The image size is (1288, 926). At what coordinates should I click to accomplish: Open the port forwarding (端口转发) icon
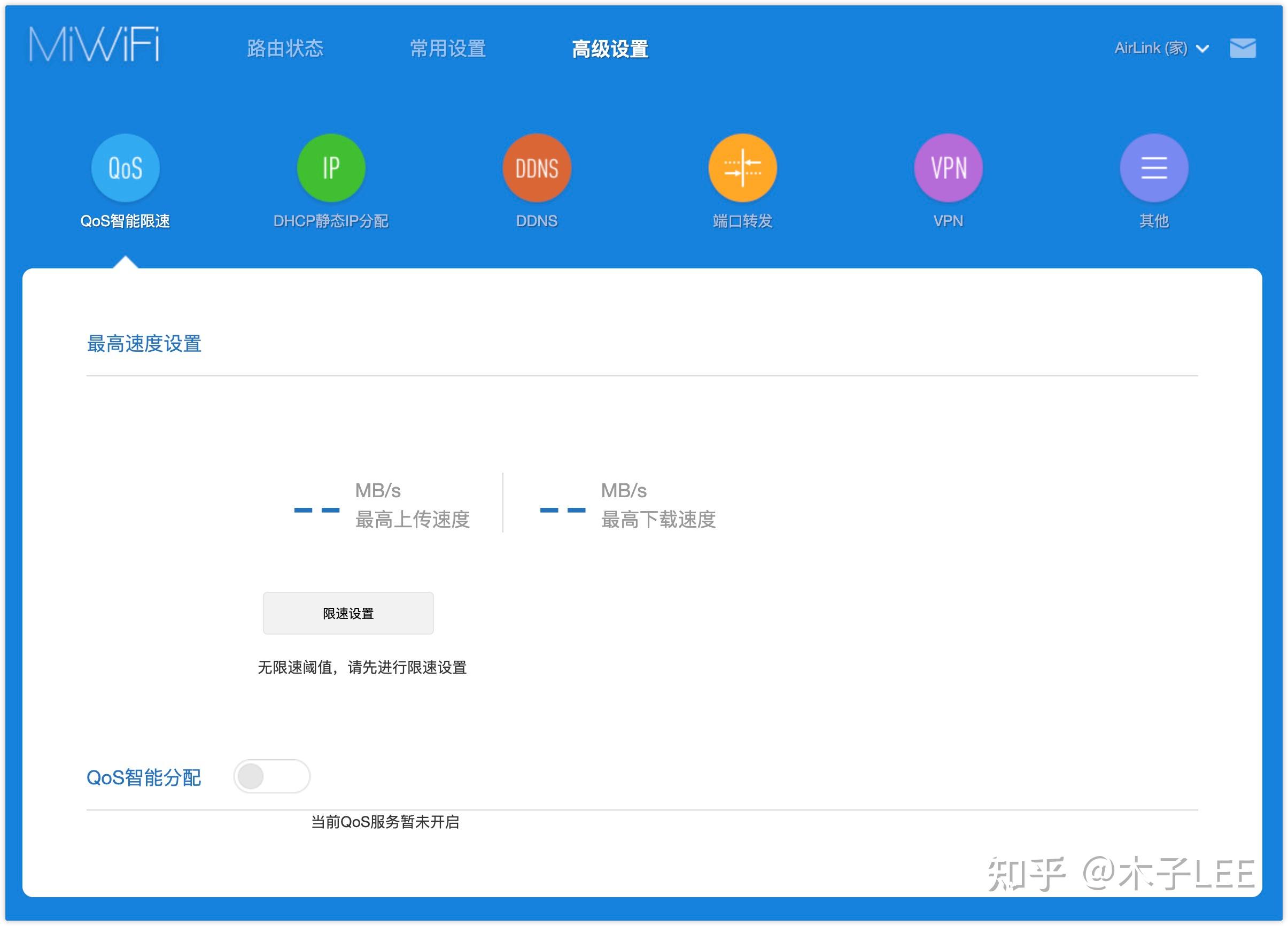coord(742,168)
